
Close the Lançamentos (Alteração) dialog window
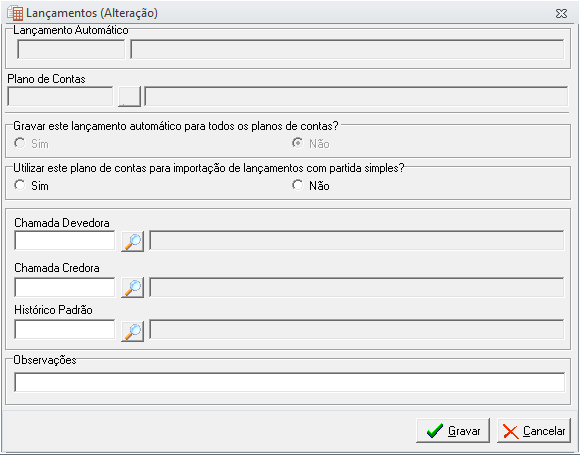(561, 14)
